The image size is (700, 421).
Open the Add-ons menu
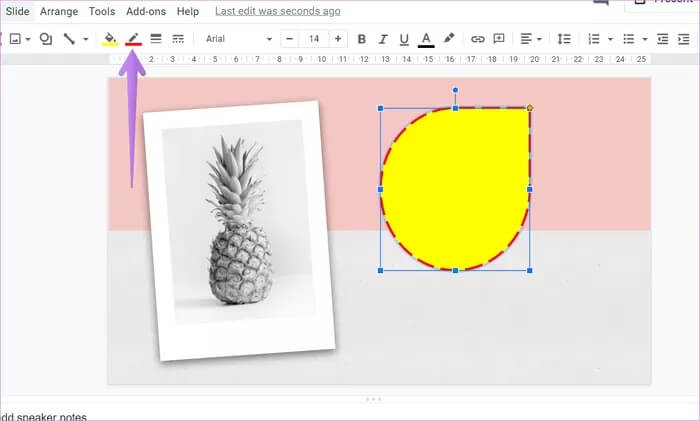coord(147,11)
